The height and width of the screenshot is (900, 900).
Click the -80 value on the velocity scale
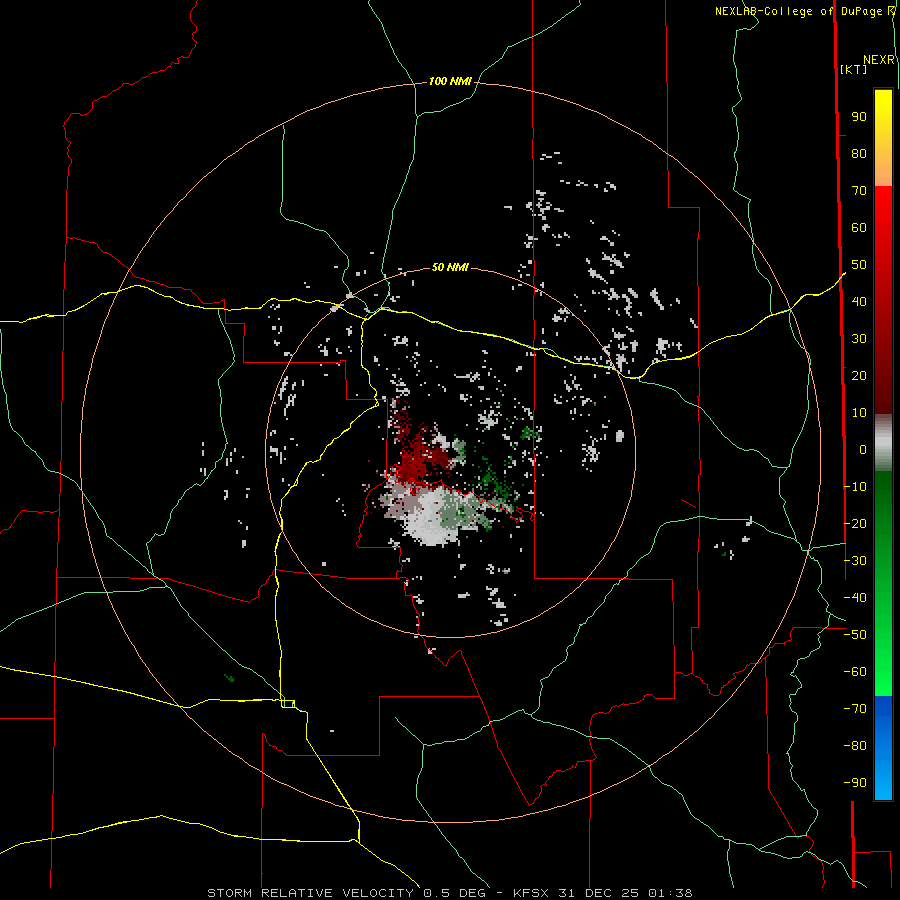click(855, 746)
